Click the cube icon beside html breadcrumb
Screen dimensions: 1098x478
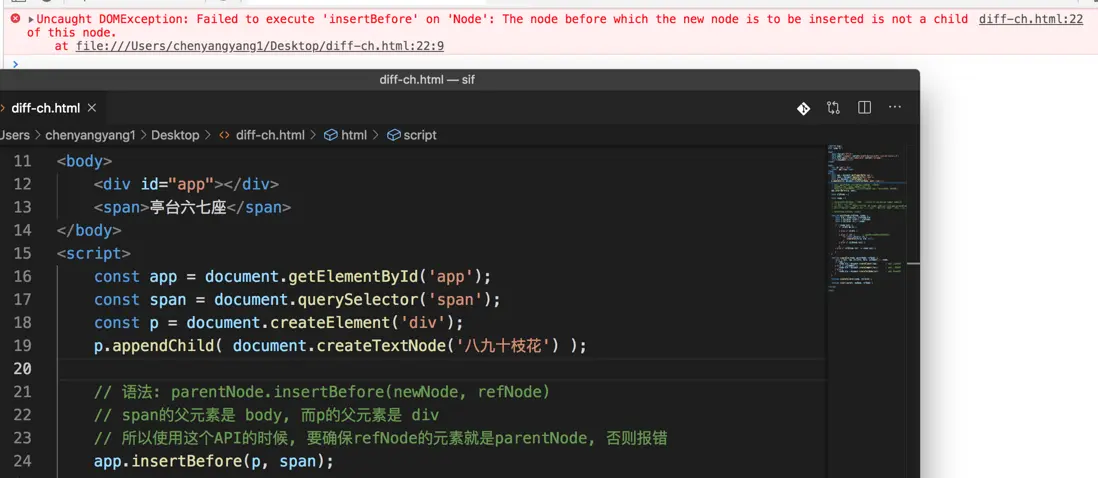click(x=331, y=135)
